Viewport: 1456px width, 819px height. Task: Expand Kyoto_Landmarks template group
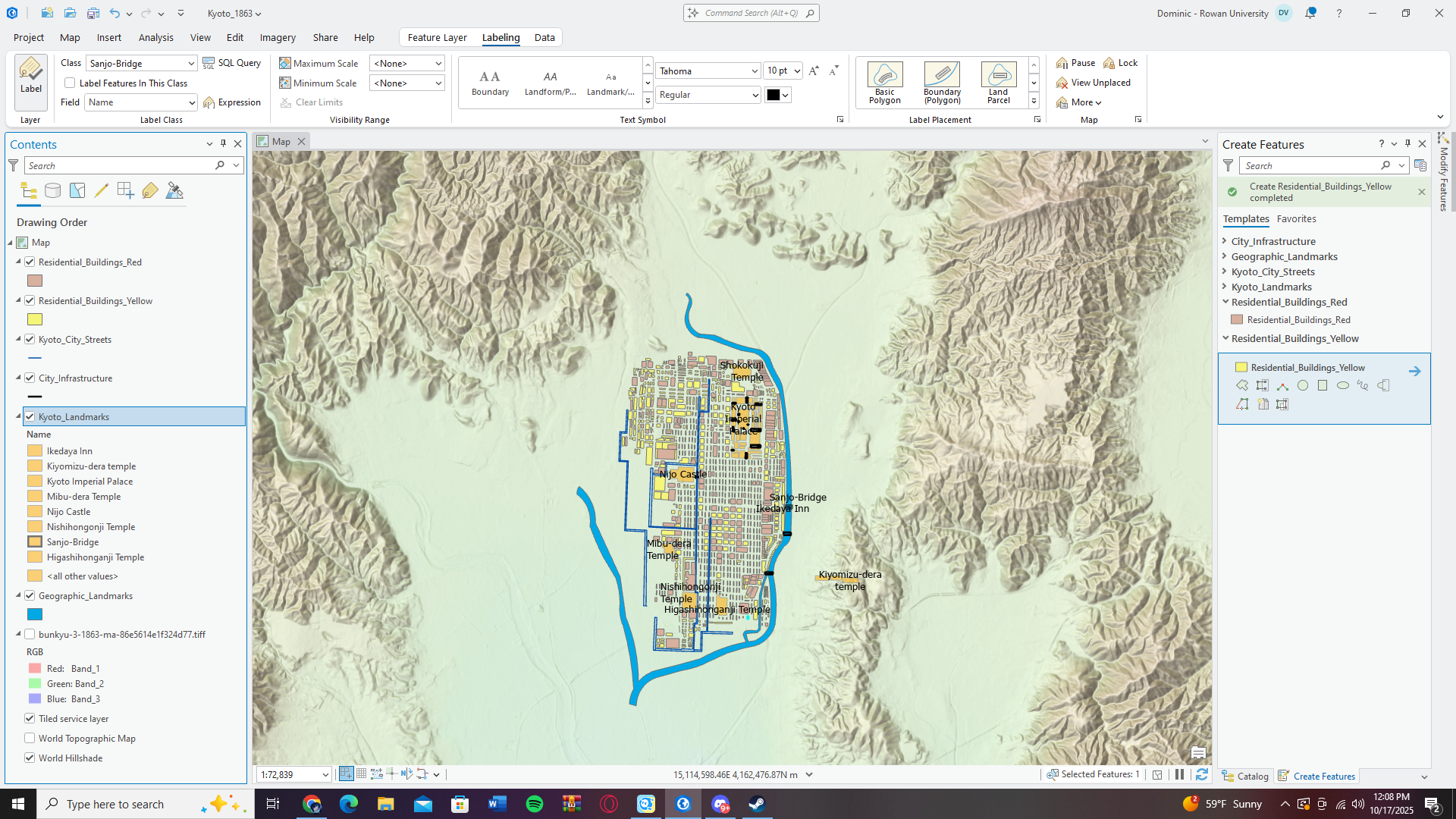click(1225, 287)
